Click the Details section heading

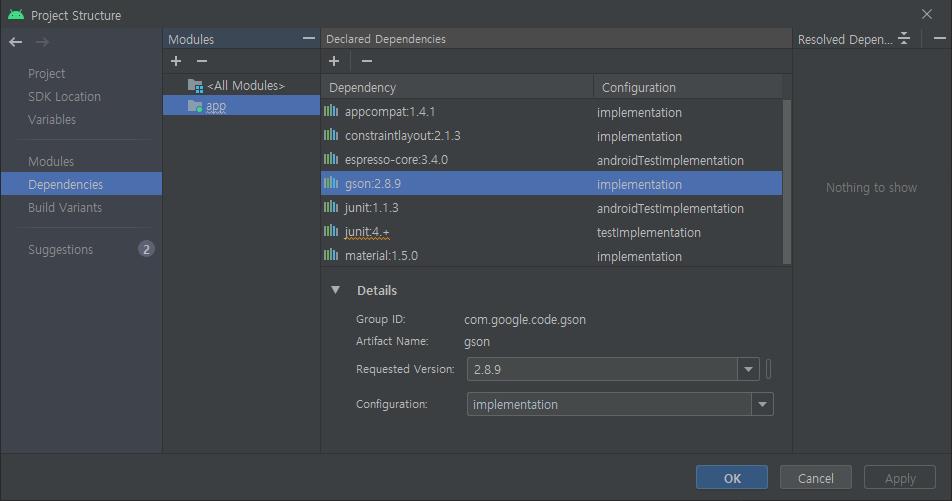point(377,290)
